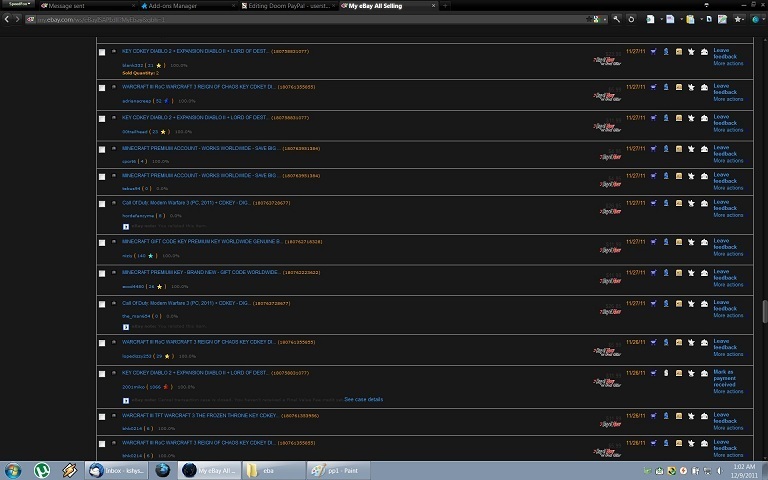The width and height of the screenshot is (768, 480).
Task: Open More actions in adrianscreep's row
Action: [x=728, y=99]
